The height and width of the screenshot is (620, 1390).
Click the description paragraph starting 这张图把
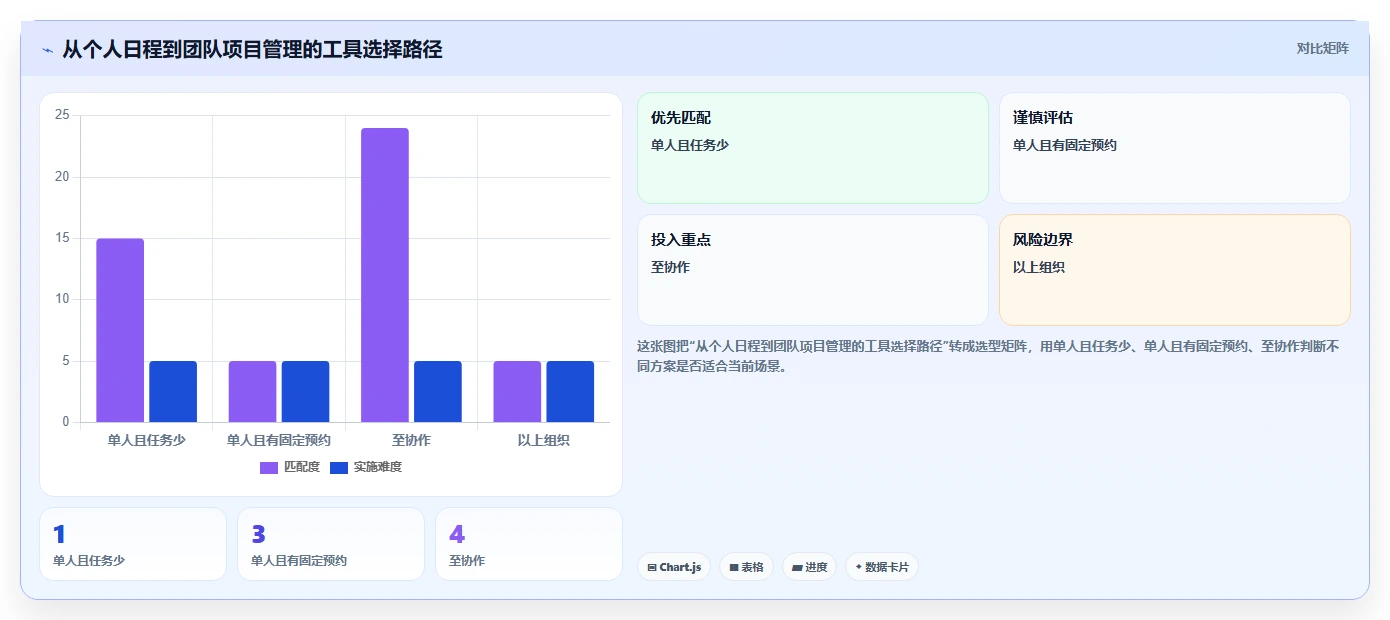pos(988,356)
